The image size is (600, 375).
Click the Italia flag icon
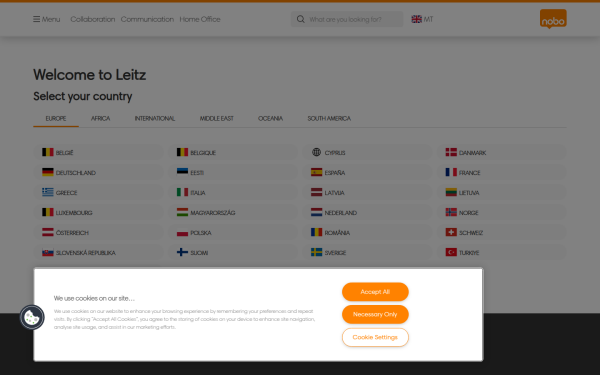(x=182, y=192)
